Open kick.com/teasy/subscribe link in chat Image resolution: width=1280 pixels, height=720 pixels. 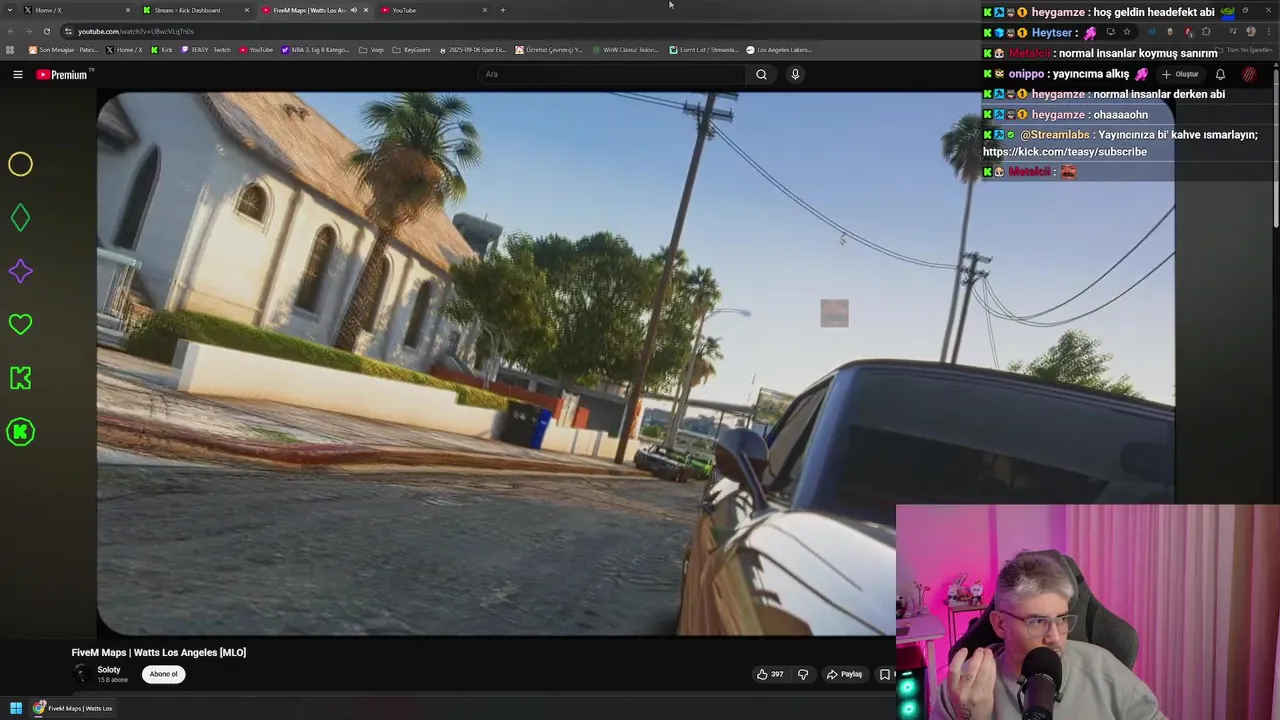point(1065,152)
